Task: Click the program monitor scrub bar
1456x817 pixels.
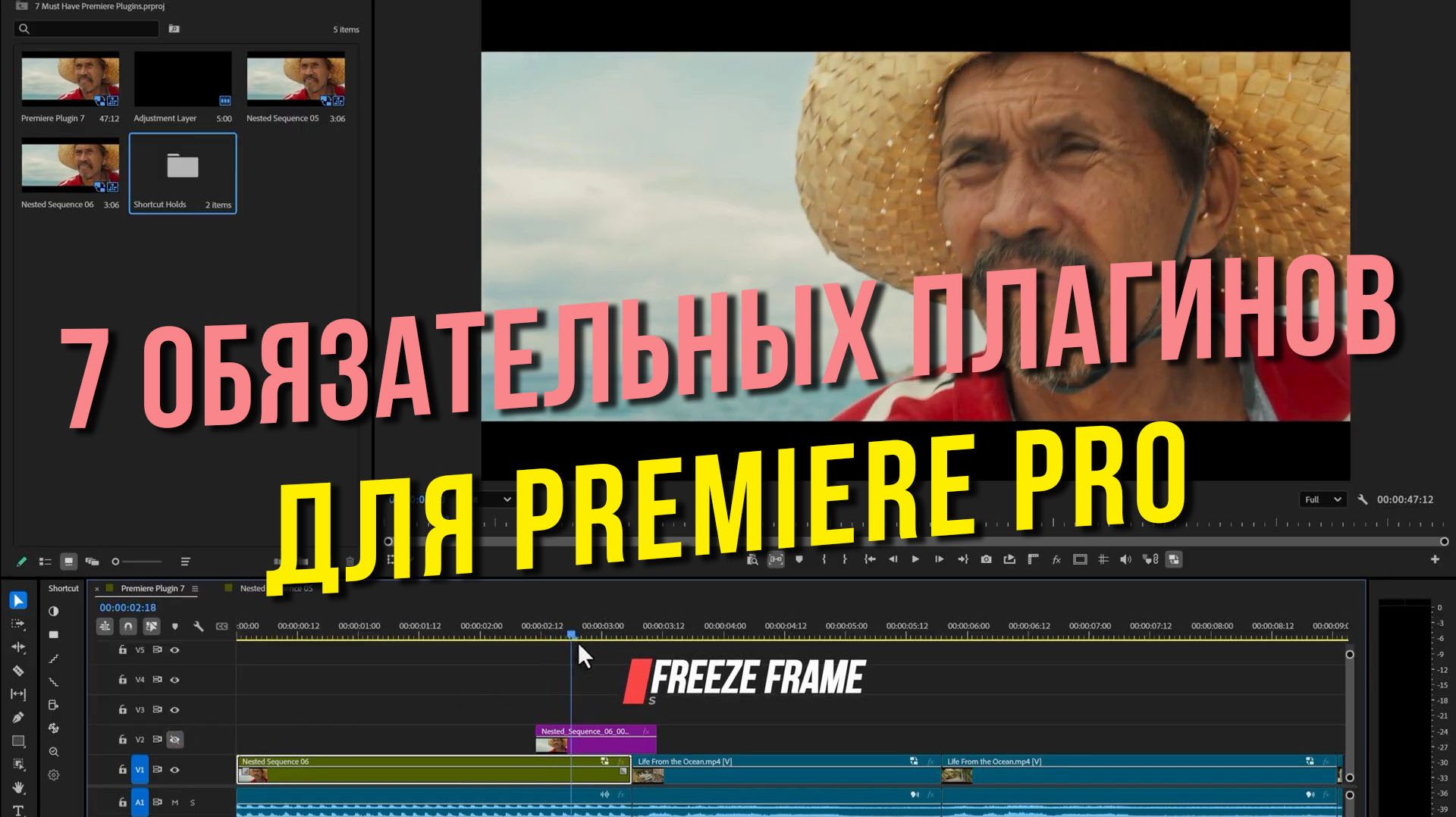Action: point(916,542)
